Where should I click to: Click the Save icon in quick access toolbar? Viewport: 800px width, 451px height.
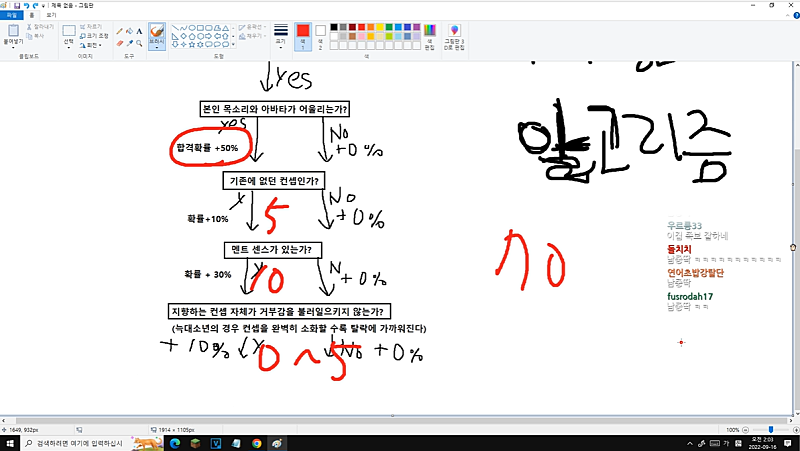pyautogui.click(x=17, y=5)
